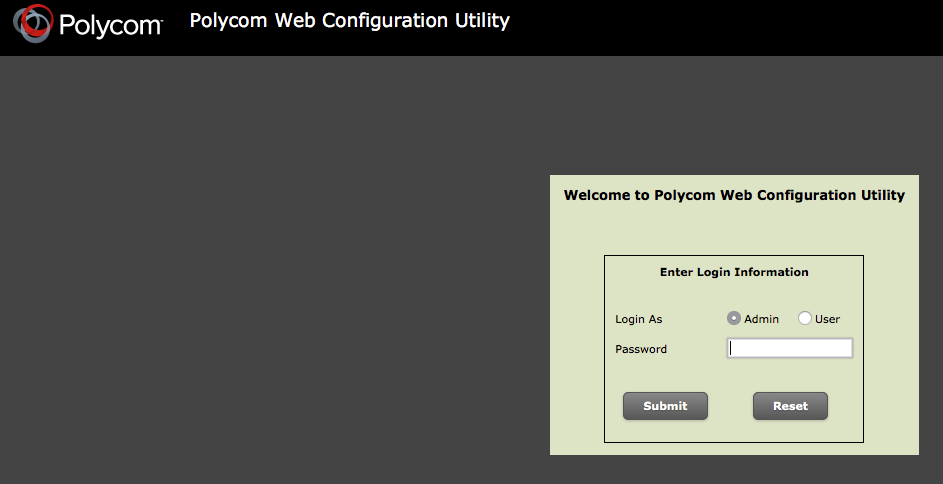This screenshot has height=484, width=943.
Task: Click the word "Welcome" in the panel heading
Action: 596,196
